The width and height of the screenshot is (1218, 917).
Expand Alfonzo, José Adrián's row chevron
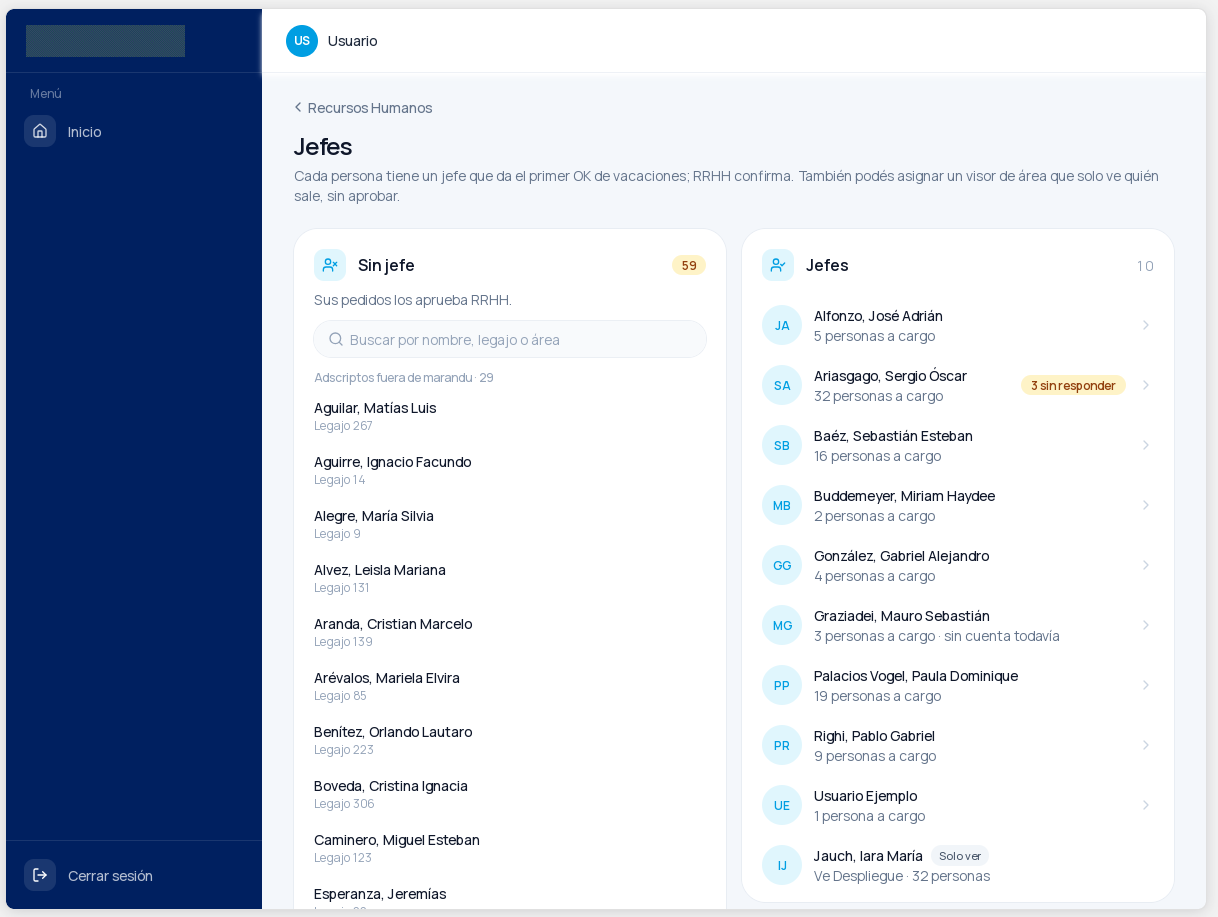click(1146, 325)
